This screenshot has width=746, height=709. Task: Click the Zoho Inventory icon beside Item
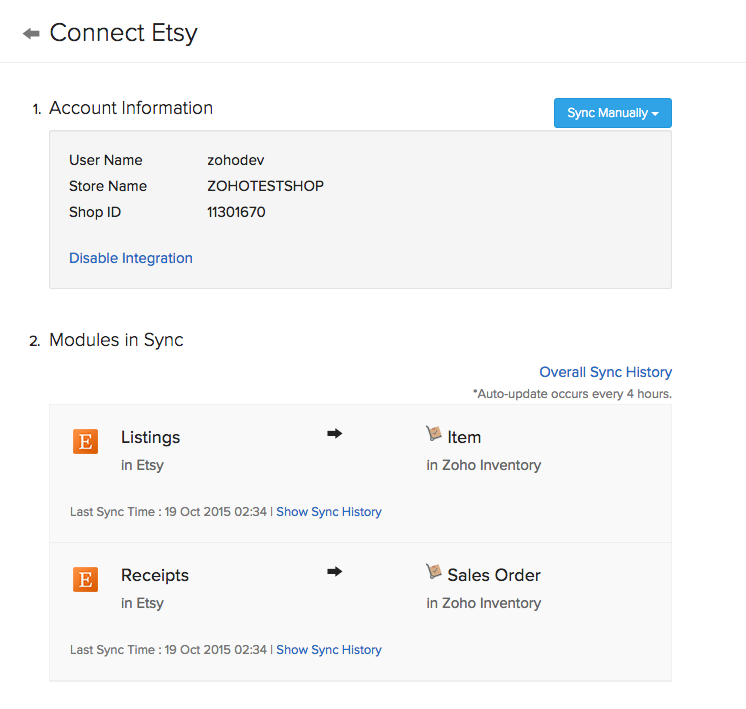point(434,434)
